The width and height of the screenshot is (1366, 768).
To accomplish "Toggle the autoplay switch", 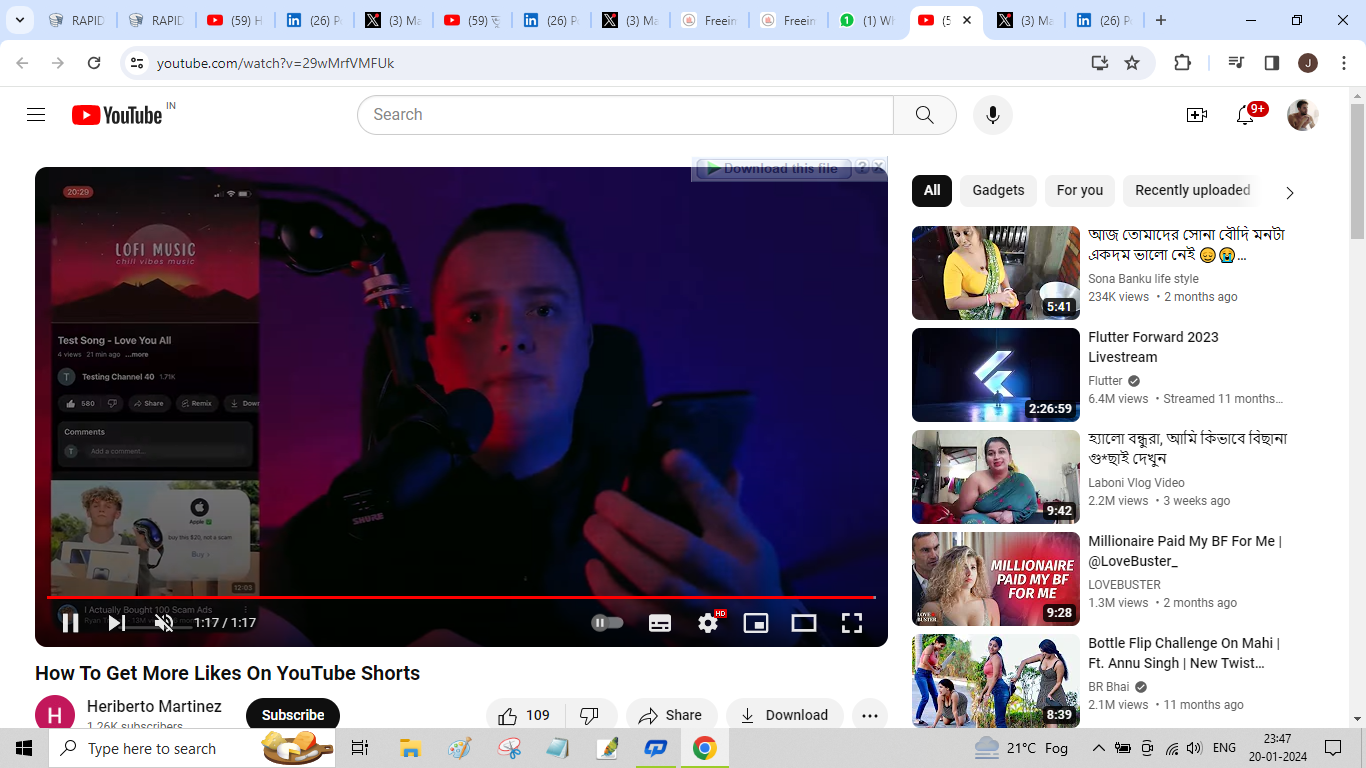I will click(x=608, y=623).
